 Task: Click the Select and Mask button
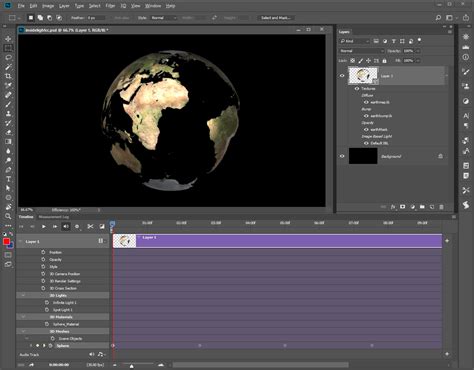[275, 18]
